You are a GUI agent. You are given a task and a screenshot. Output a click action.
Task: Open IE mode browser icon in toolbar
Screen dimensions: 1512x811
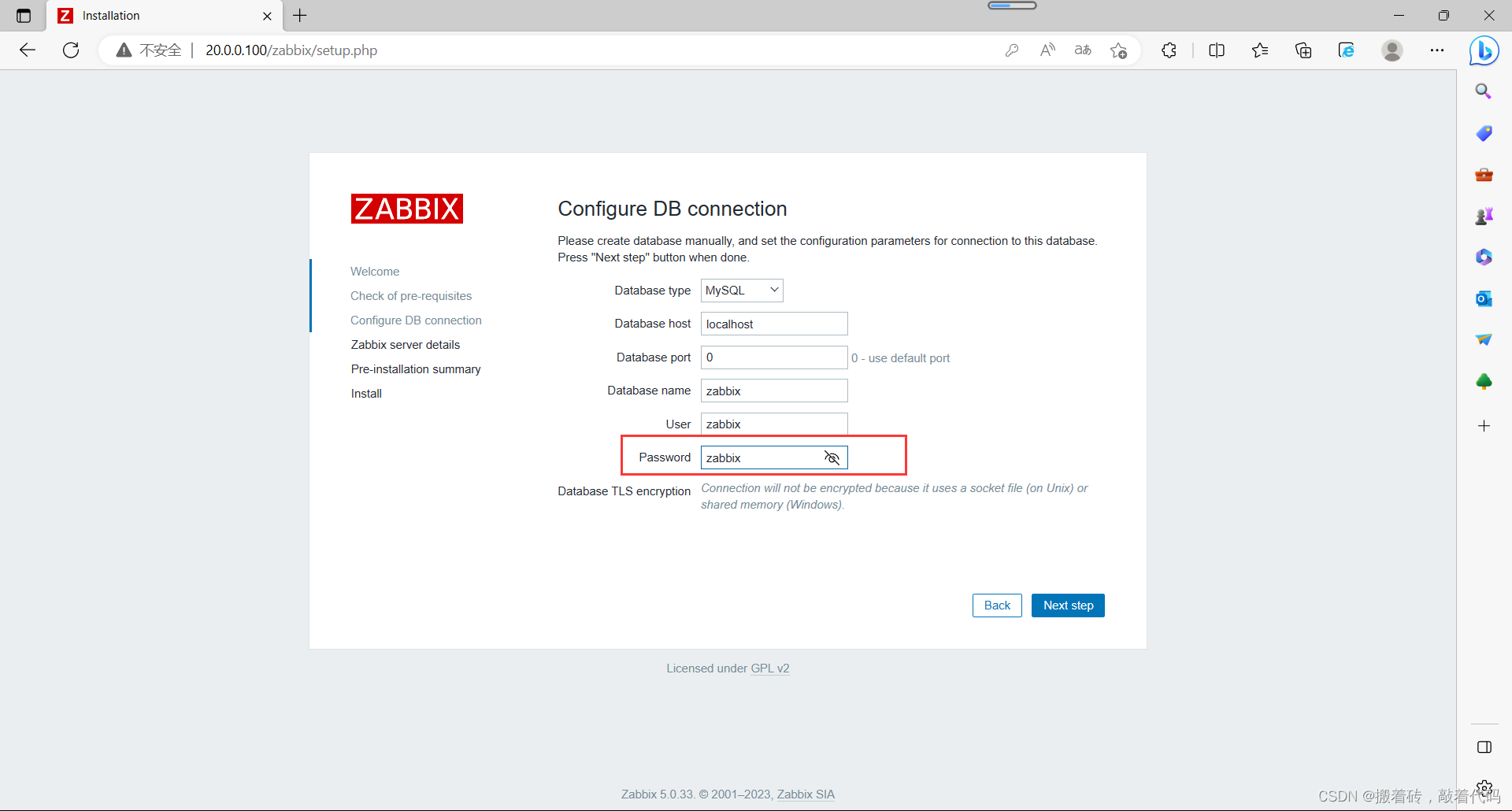pos(1347,50)
